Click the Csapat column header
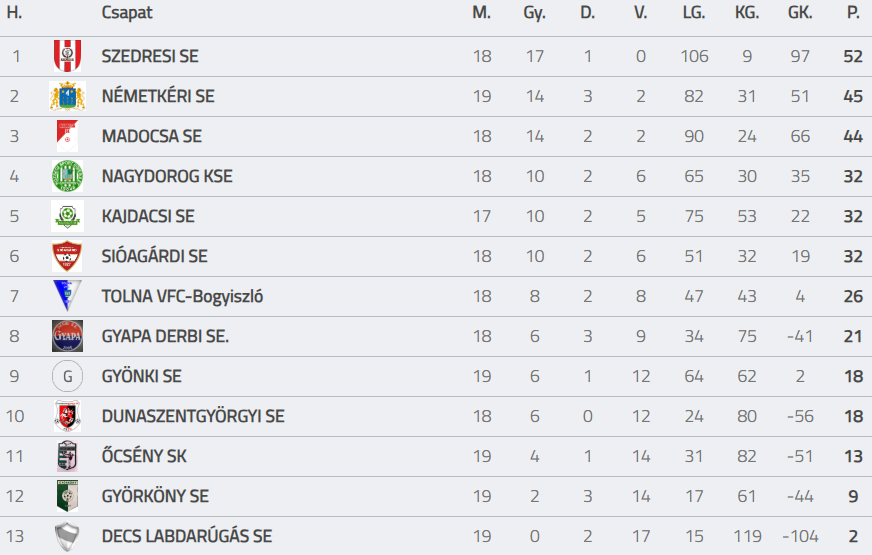The image size is (872, 555). click(x=127, y=13)
